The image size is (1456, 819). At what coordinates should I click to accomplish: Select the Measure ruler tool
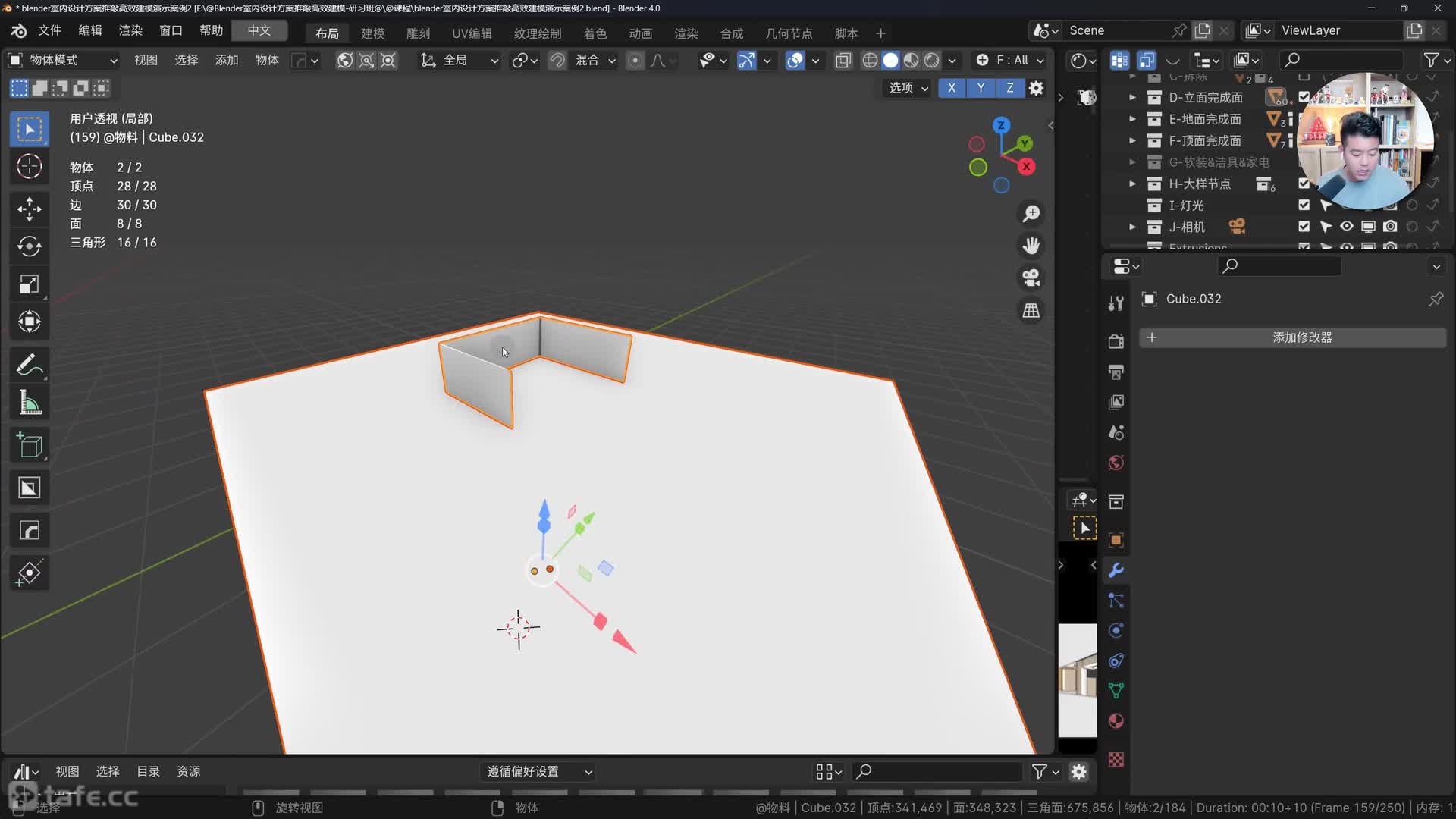pyautogui.click(x=29, y=403)
